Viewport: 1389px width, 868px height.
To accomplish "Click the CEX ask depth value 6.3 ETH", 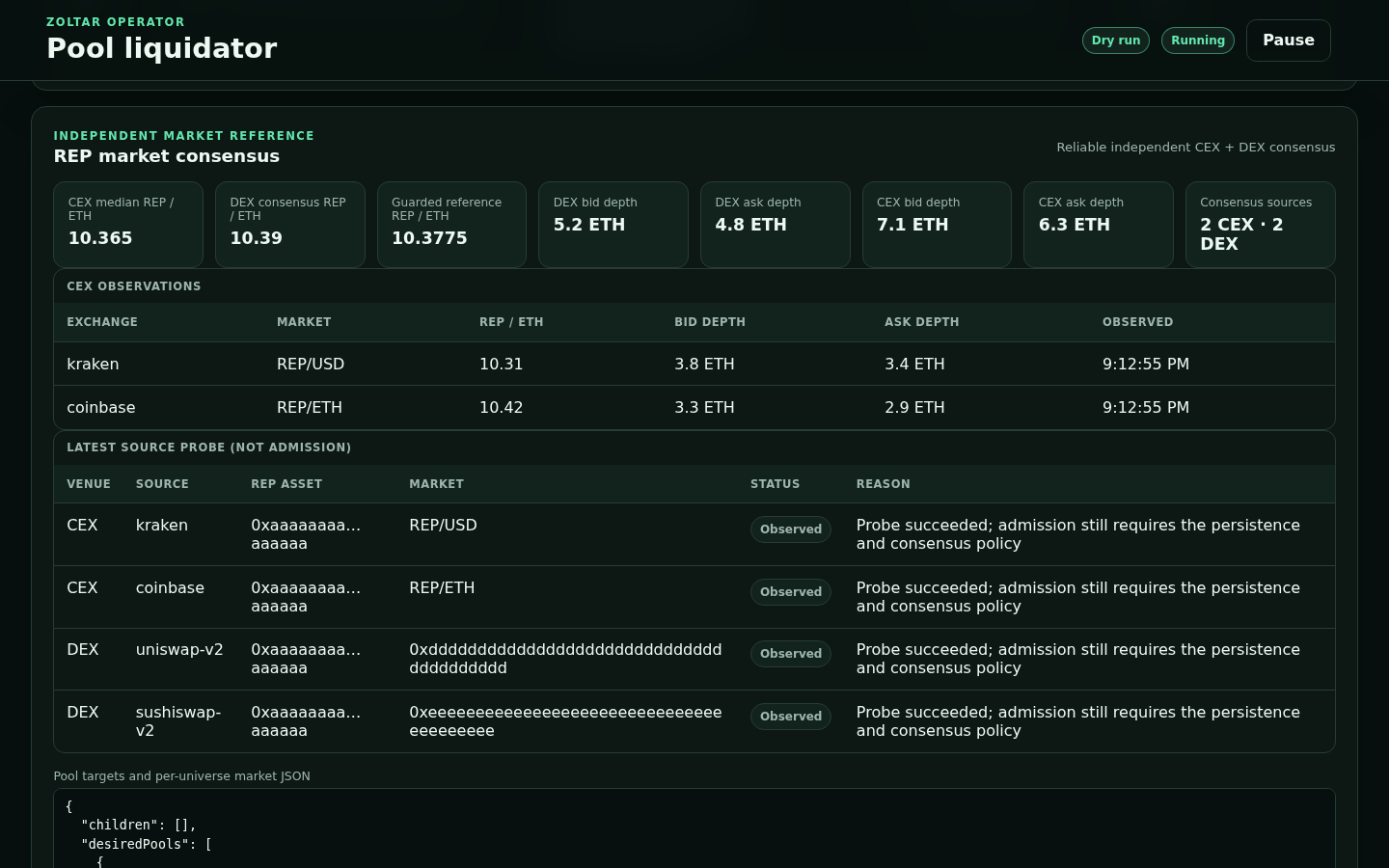I will point(1075,225).
